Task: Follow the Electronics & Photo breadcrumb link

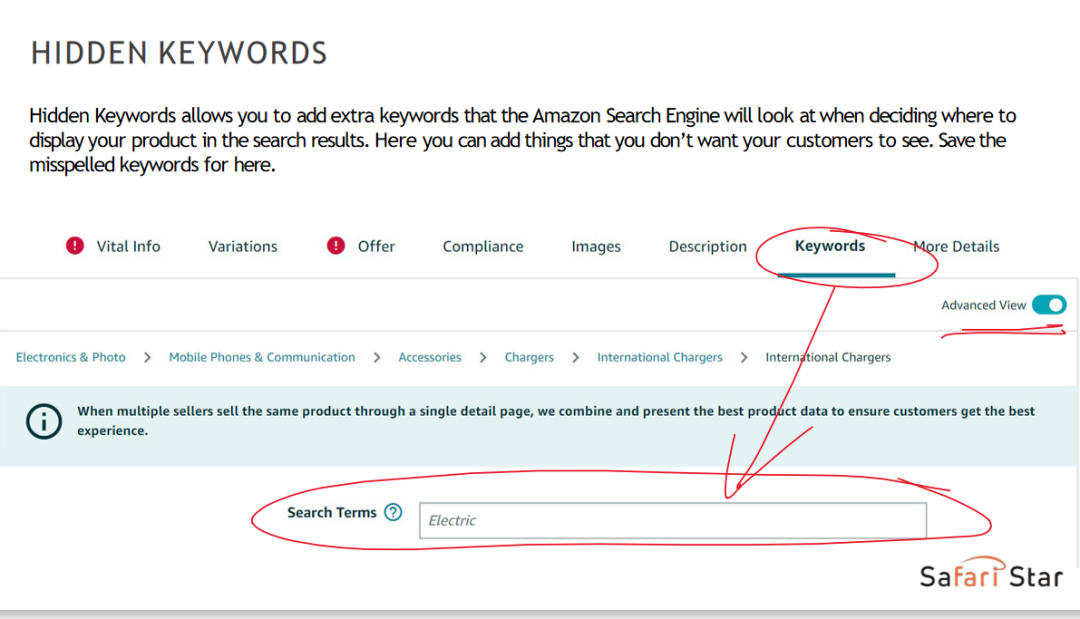Action: (x=71, y=357)
